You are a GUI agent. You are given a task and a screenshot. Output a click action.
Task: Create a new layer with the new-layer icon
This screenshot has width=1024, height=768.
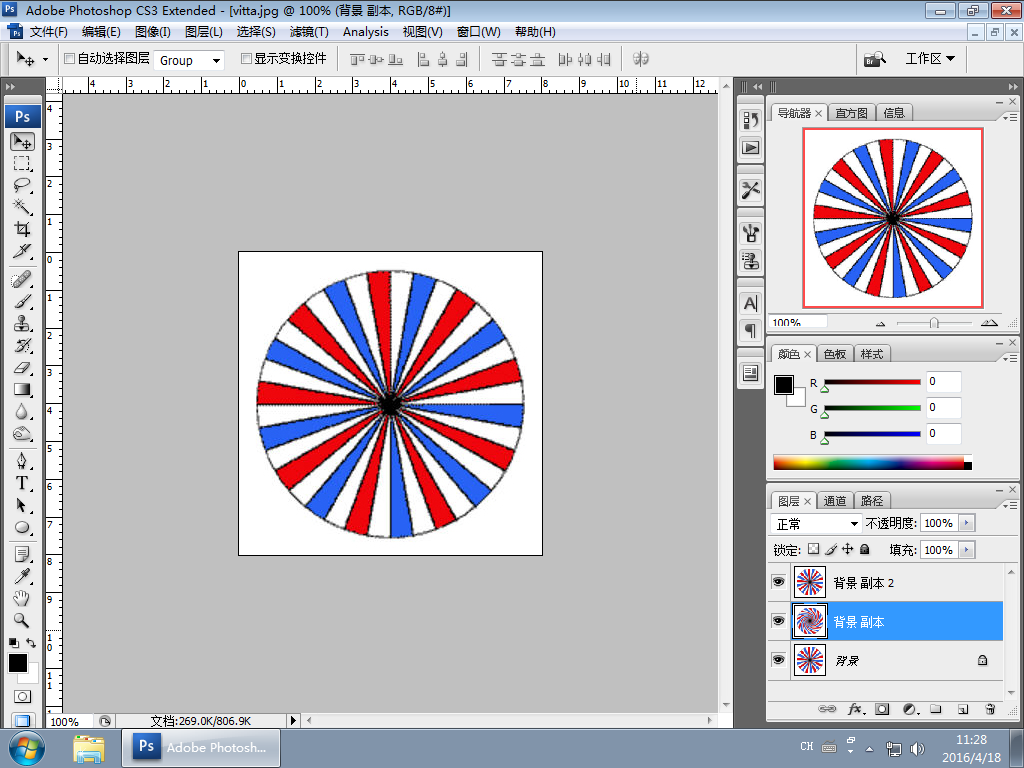(x=962, y=709)
